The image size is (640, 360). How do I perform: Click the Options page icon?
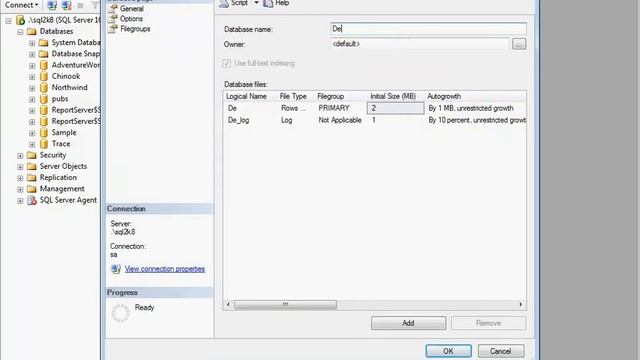tap(113, 18)
